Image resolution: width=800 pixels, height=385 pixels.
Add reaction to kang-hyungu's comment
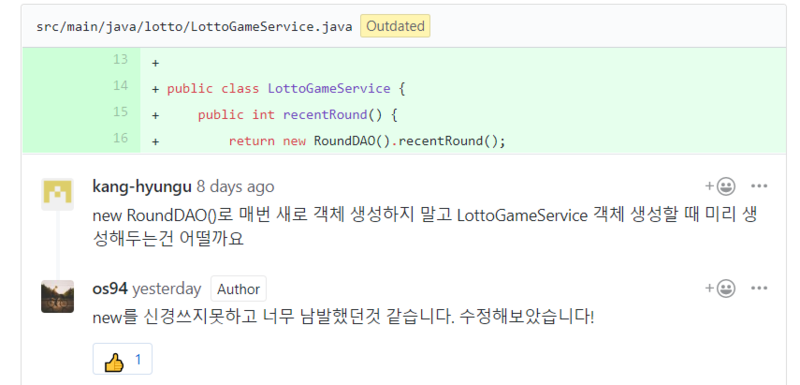click(720, 186)
